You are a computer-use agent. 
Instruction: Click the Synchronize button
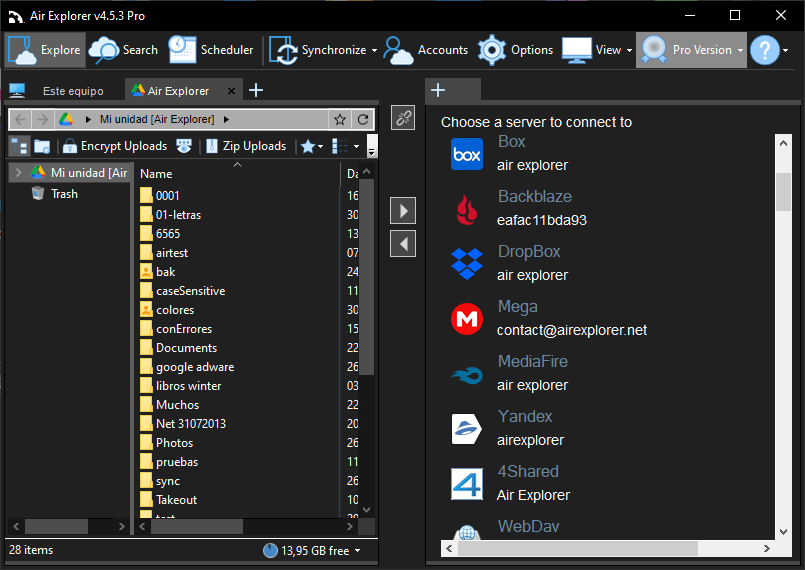317,50
